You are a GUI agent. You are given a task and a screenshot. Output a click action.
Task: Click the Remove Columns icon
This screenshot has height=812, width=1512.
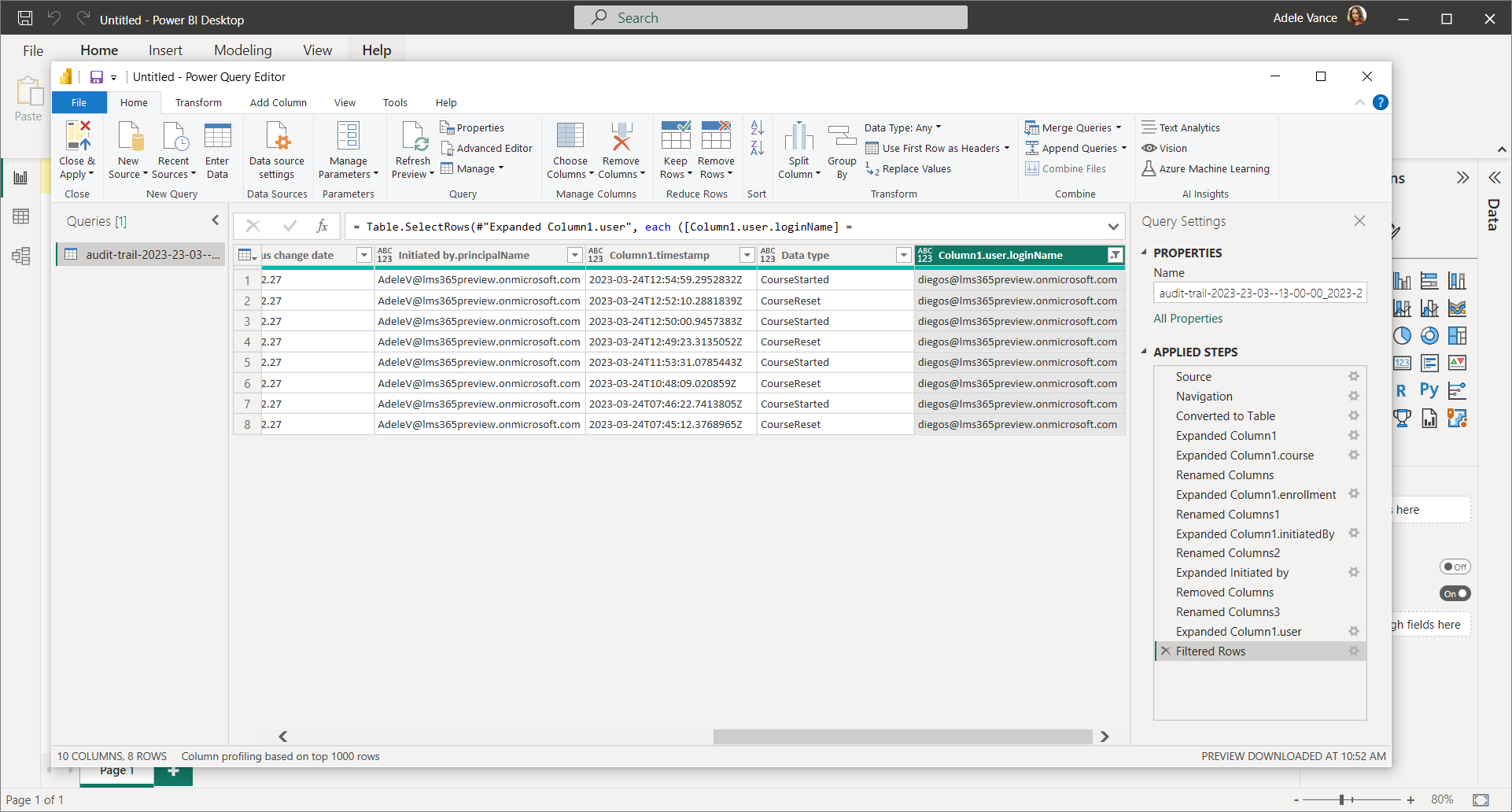pyautogui.click(x=621, y=136)
